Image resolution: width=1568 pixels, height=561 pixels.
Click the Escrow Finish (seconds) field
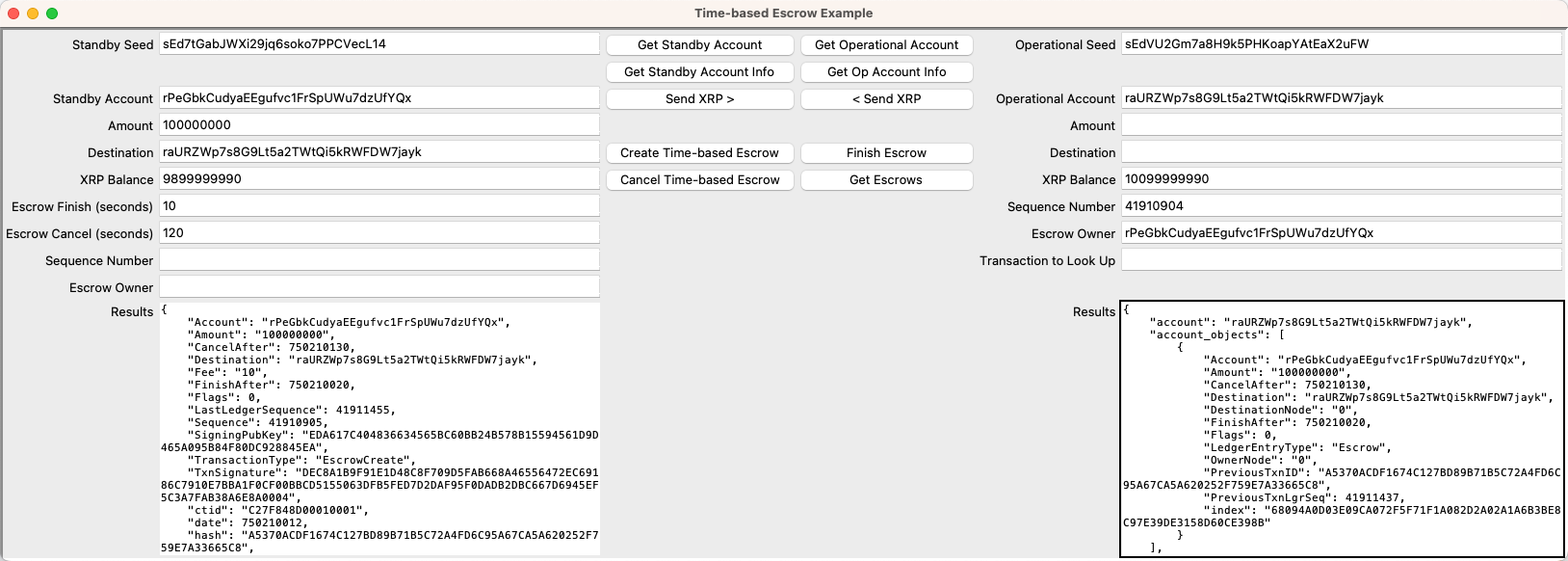click(379, 206)
